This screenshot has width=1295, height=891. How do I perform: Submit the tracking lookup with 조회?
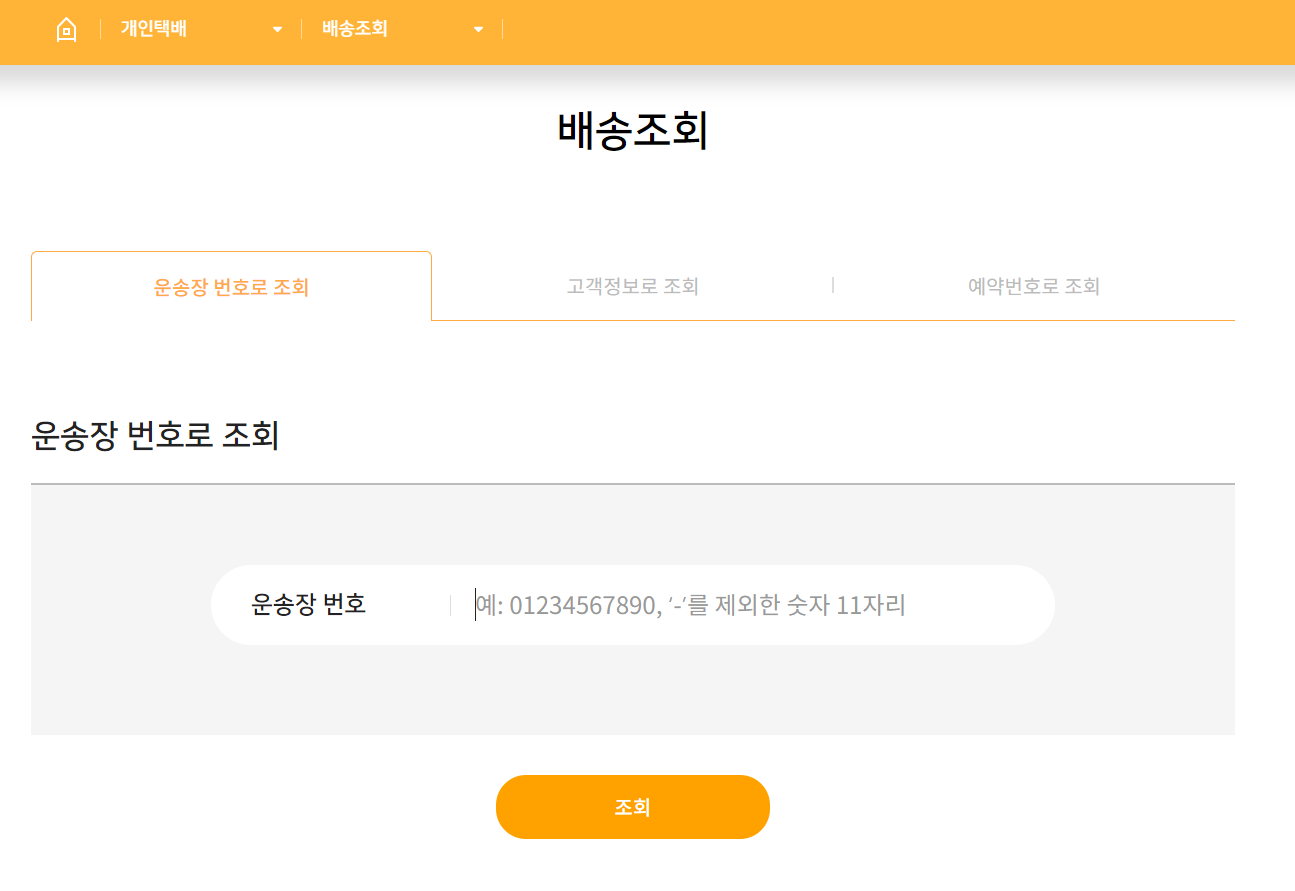coord(632,807)
